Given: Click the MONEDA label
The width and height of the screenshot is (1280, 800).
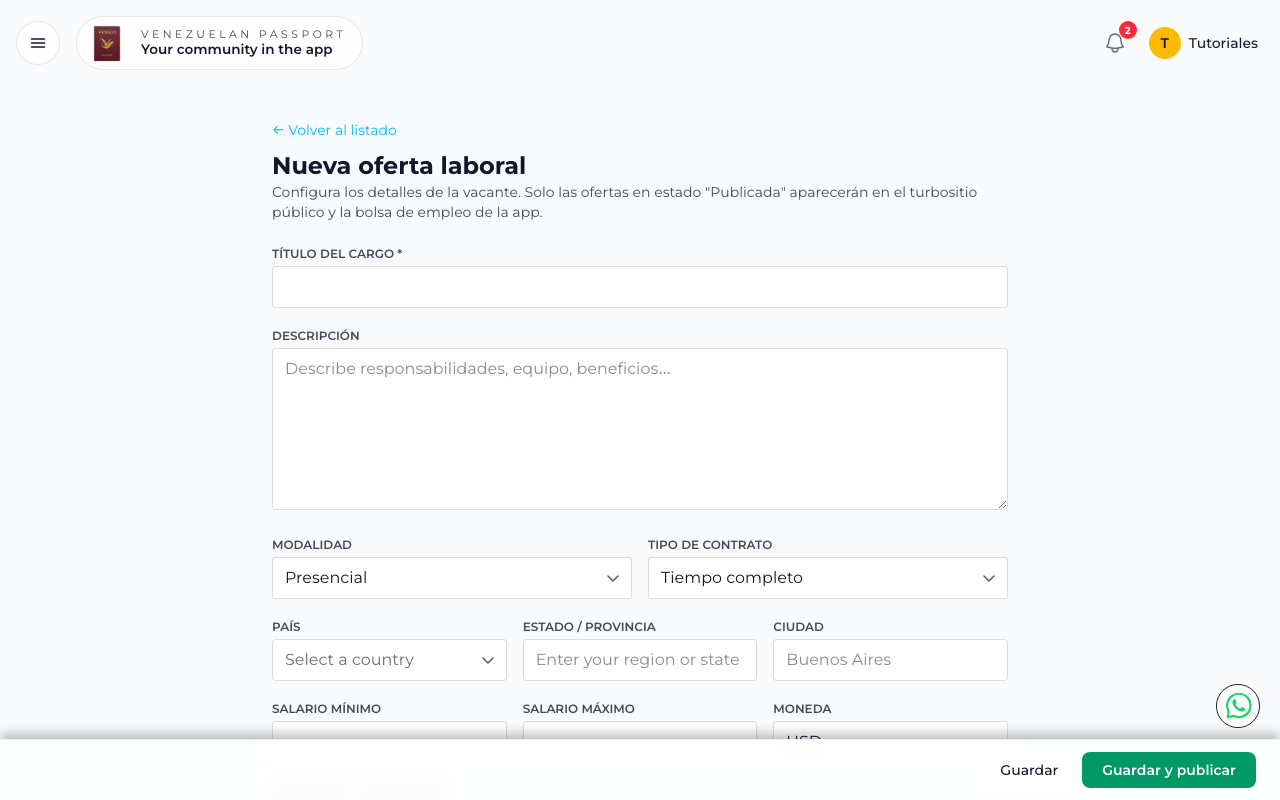Looking at the screenshot, I should coord(802,709).
